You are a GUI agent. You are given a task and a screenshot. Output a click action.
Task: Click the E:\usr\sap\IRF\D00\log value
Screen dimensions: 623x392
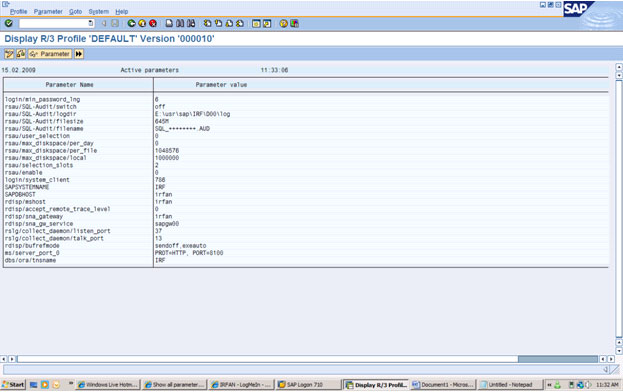point(192,114)
